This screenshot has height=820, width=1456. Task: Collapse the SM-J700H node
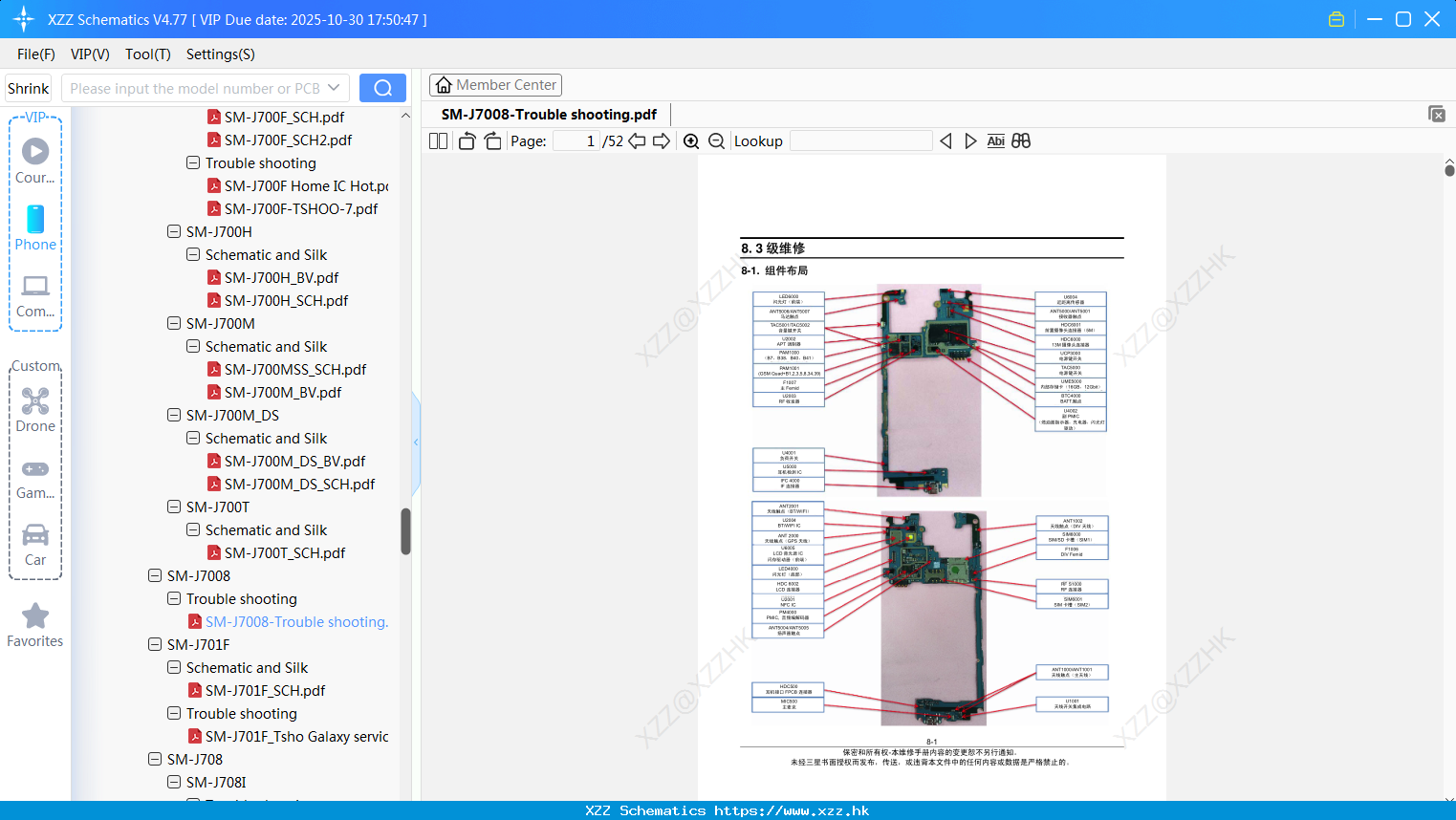coord(174,231)
